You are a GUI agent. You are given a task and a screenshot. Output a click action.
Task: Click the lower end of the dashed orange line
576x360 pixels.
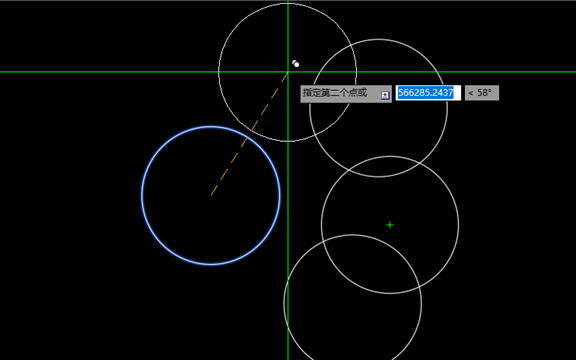pyautogui.click(x=211, y=195)
